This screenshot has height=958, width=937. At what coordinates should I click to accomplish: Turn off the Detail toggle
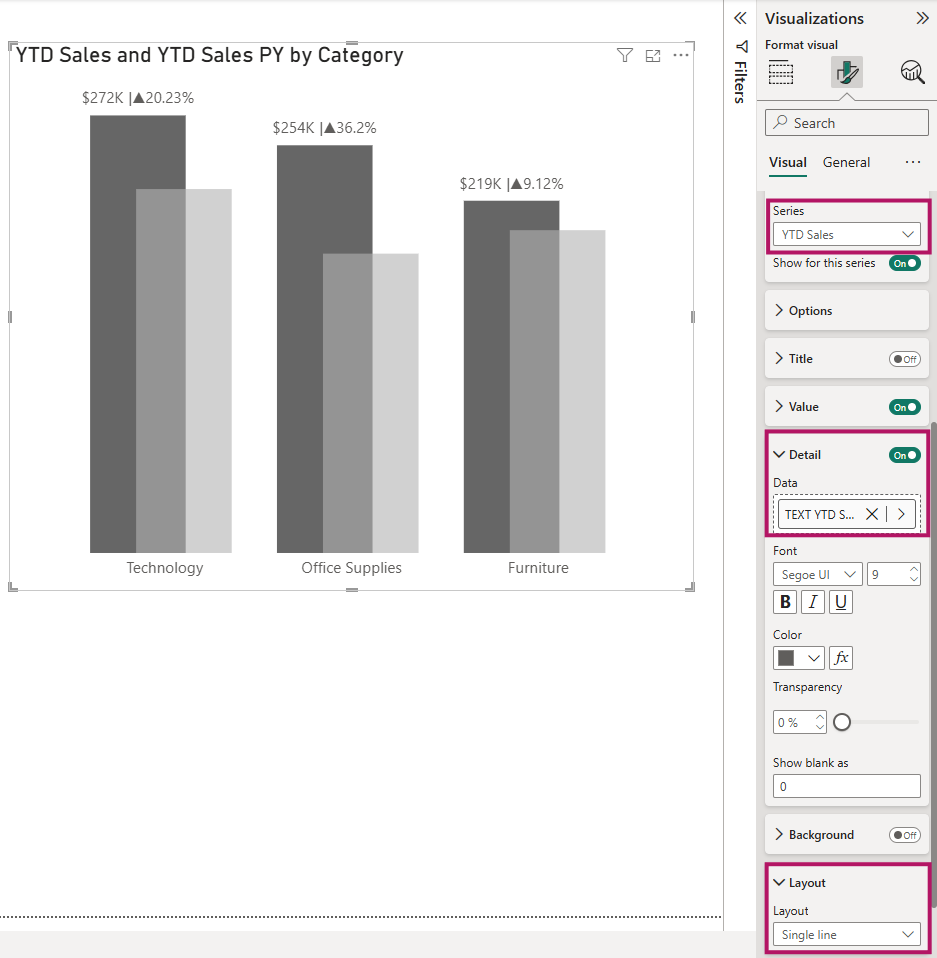pos(905,455)
